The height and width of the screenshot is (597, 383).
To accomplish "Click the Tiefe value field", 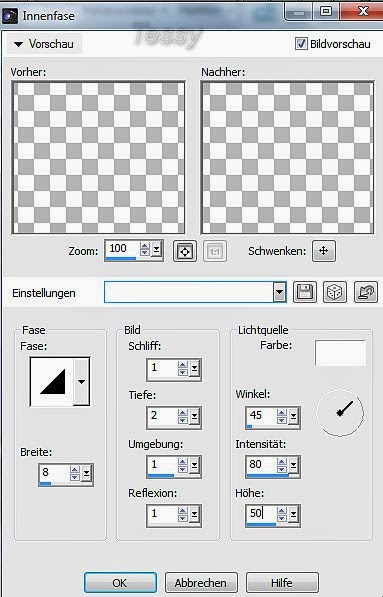I will coord(162,417).
